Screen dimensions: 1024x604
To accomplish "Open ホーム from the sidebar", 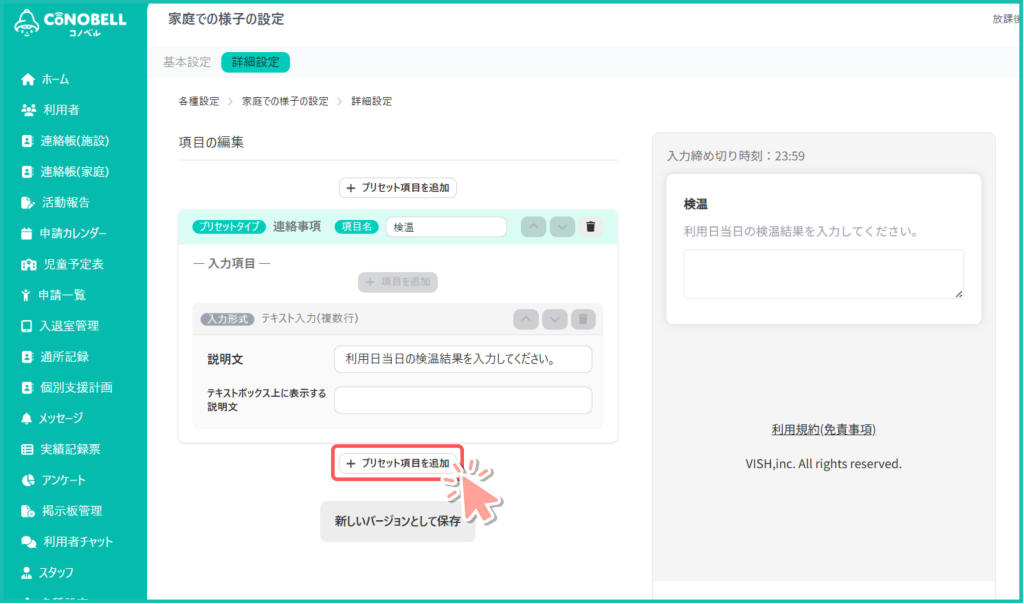I will pos(55,79).
